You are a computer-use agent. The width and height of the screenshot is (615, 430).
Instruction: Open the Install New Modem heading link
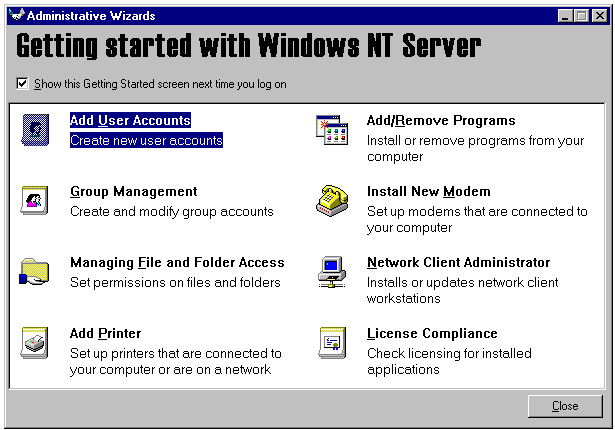(428, 192)
